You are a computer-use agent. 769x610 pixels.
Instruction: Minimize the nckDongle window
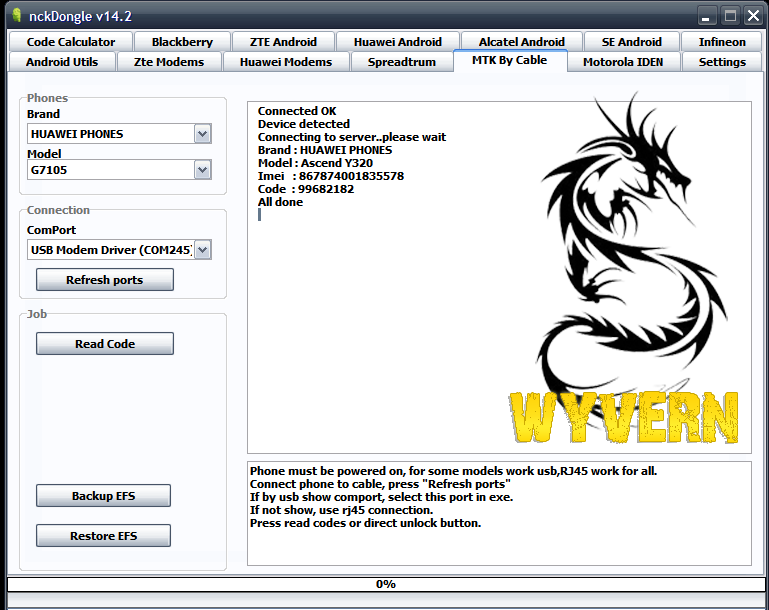pos(707,16)
